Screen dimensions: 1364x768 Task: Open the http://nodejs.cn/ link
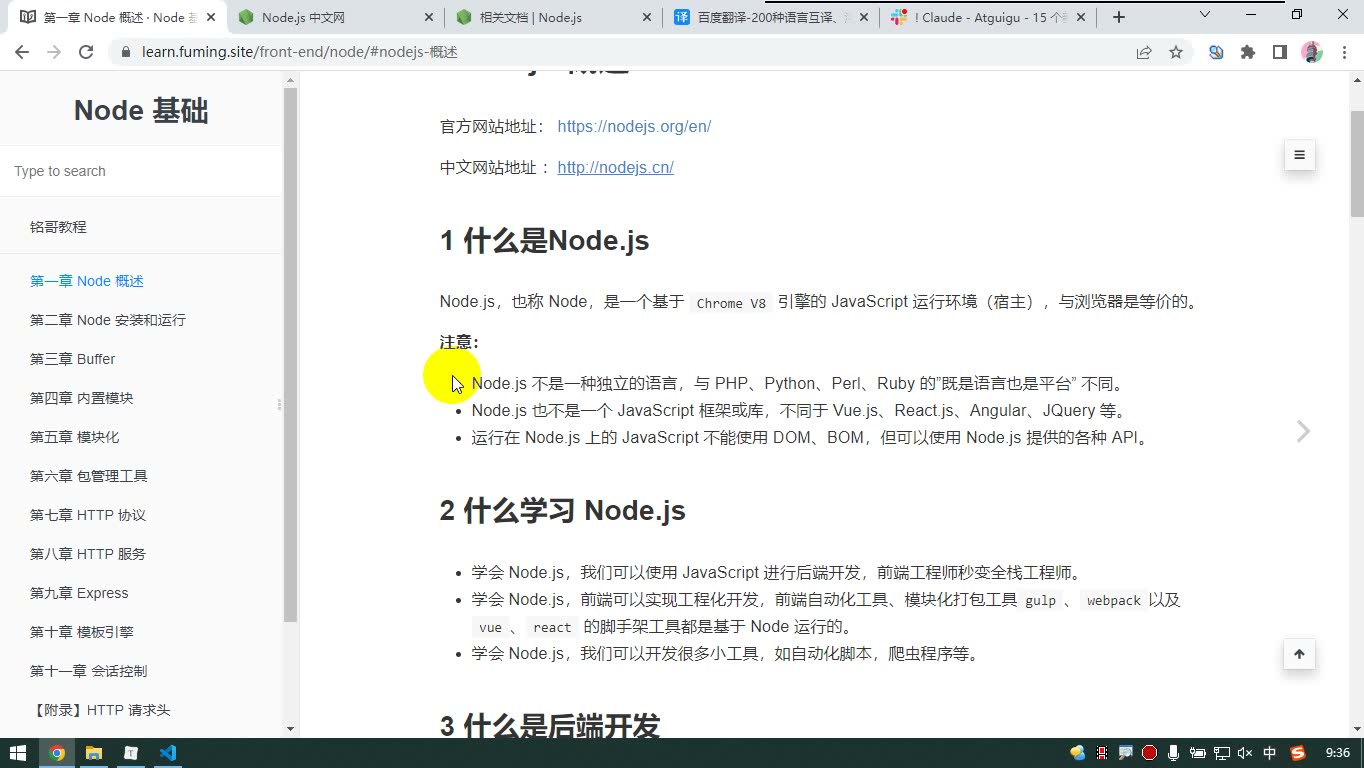[615, 167]
